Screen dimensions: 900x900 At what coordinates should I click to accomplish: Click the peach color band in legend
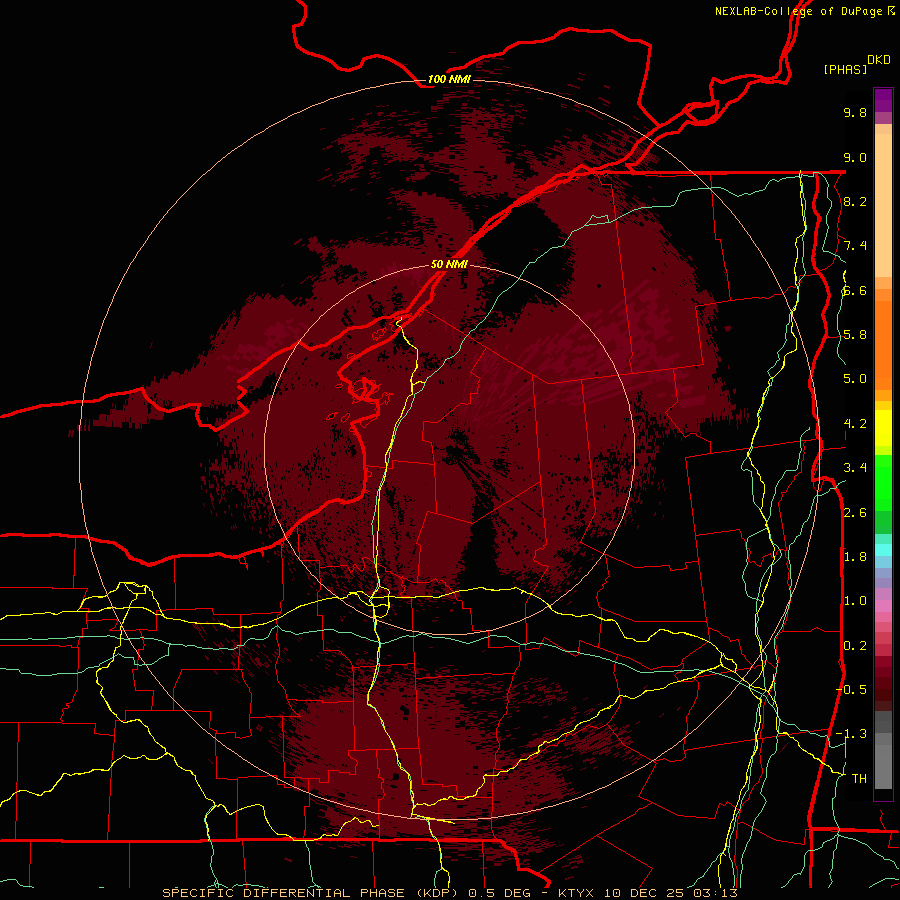coord(883,201)
